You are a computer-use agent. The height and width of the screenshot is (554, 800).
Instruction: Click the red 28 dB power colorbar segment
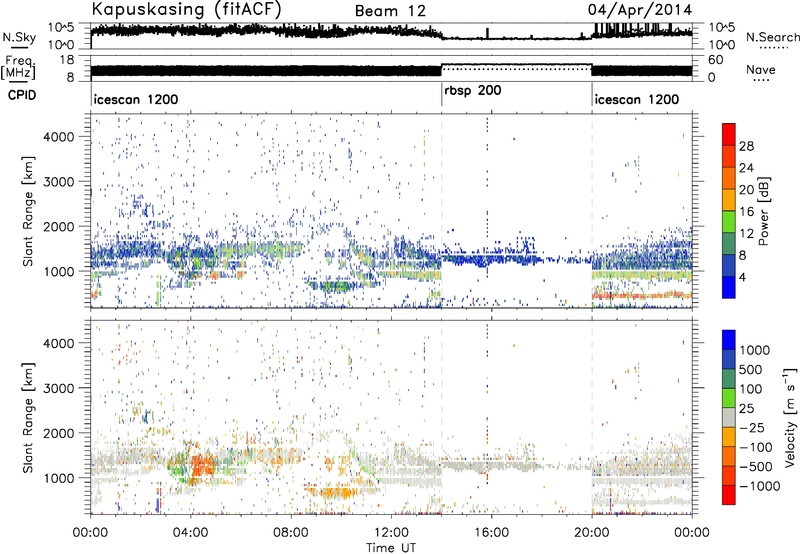tap(729, 134)
